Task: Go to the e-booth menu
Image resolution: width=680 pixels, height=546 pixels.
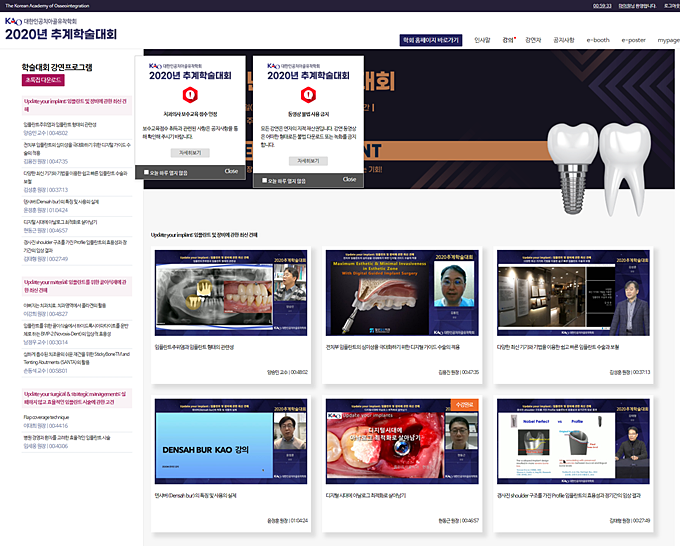Action: [598, 40]
